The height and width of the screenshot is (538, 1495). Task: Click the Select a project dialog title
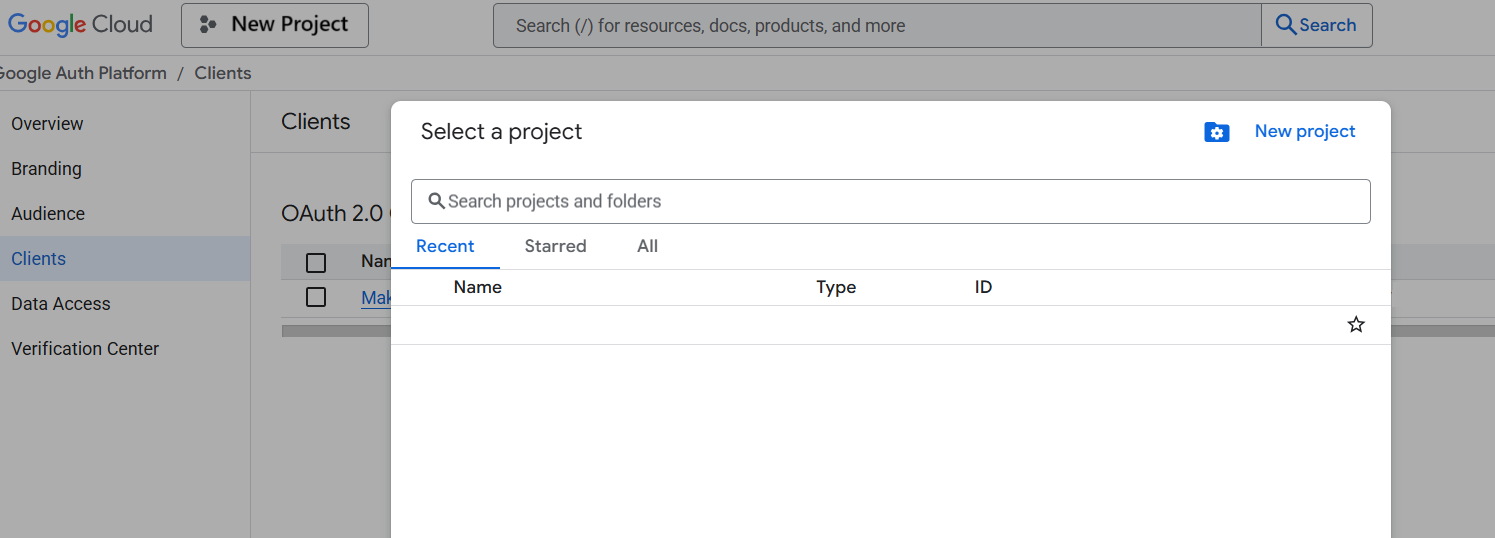click(501, 132)
